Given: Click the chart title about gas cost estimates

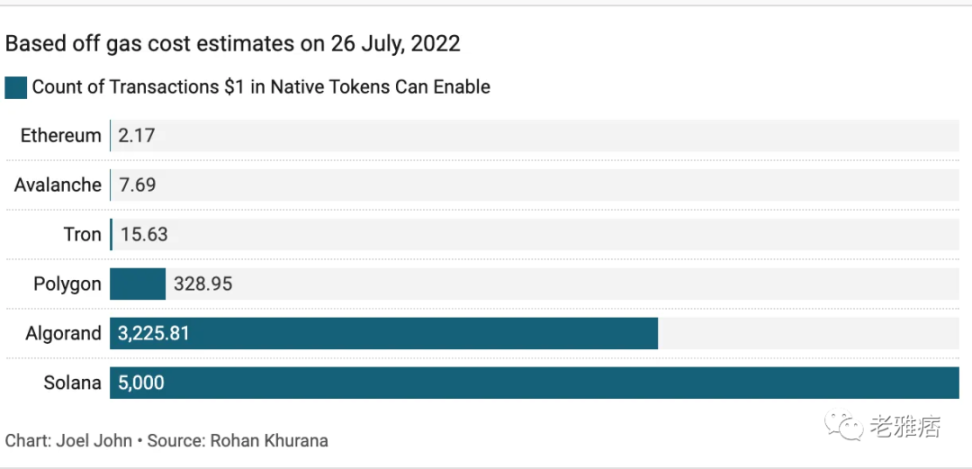Looking at the screenshot, I should [x=233, y=44].
